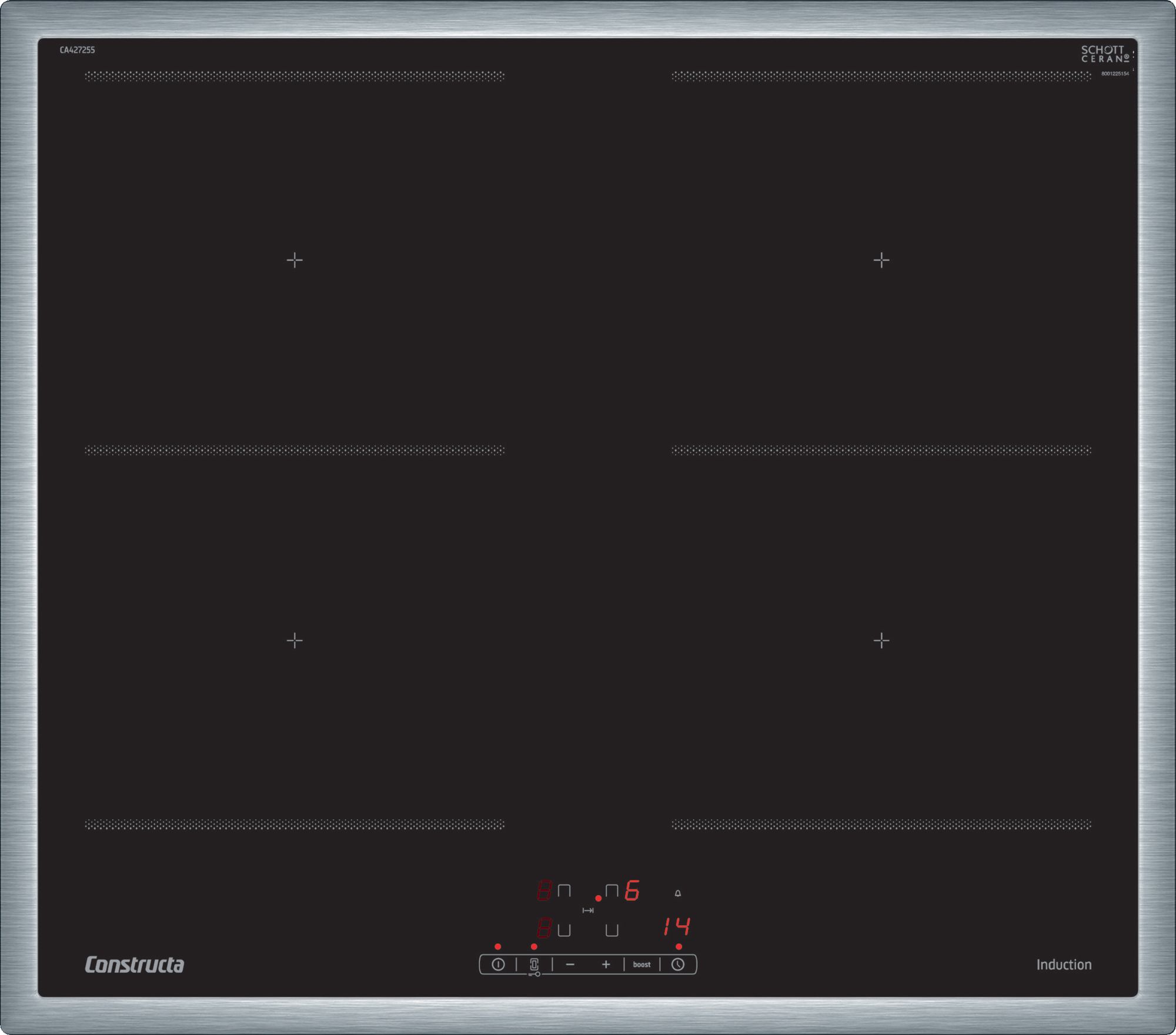Select the front-left zone indicator
Viewport: 1176px width, 1035px height.
[x=564, y=930]
